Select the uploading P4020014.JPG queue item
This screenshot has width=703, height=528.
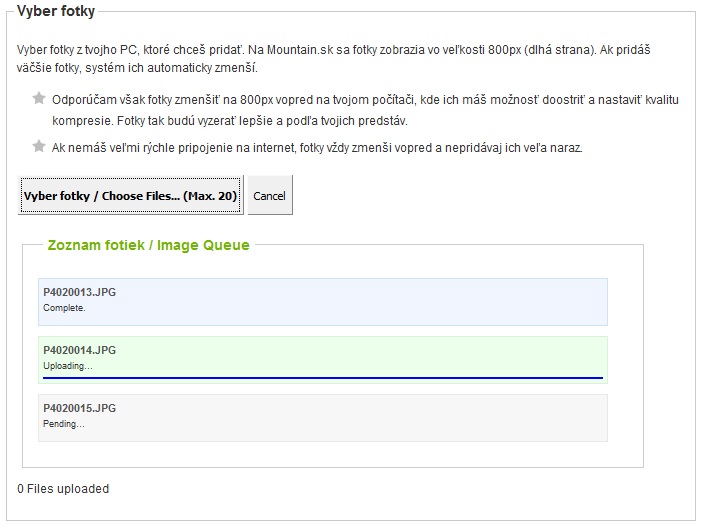(323, 360)
